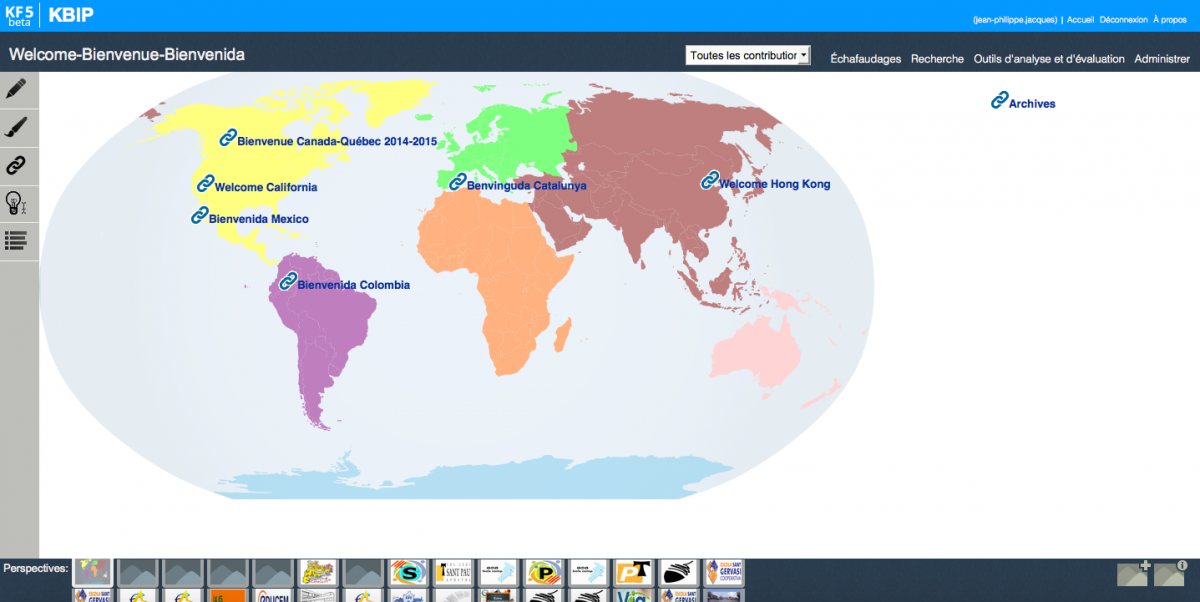1200x602 pixels.
Task: Select the paintbrush drawing tool
Action: click(16, 127)
